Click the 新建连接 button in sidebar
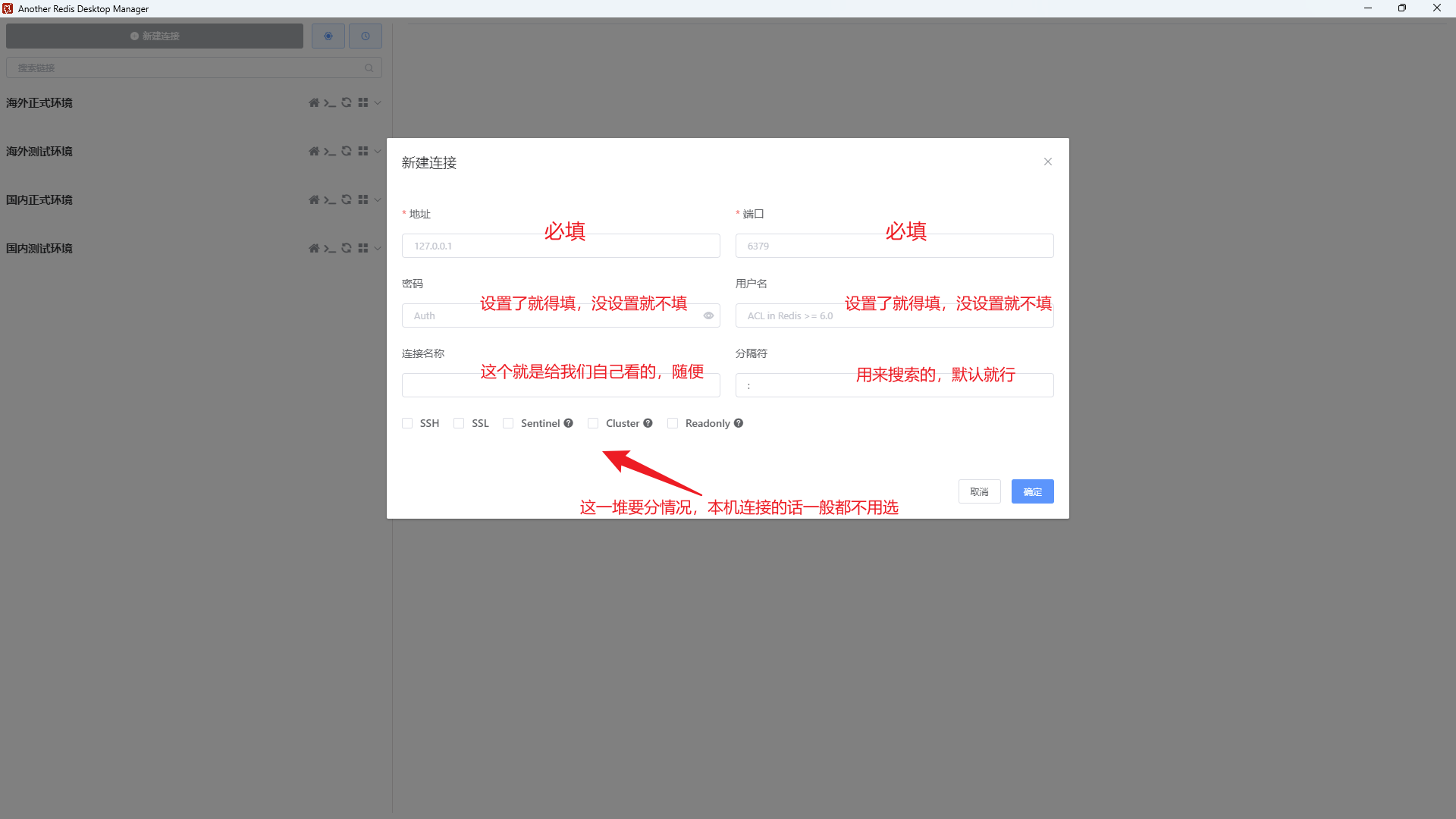The width and height of the screenshot is (1456, 819). pos(155,36)
